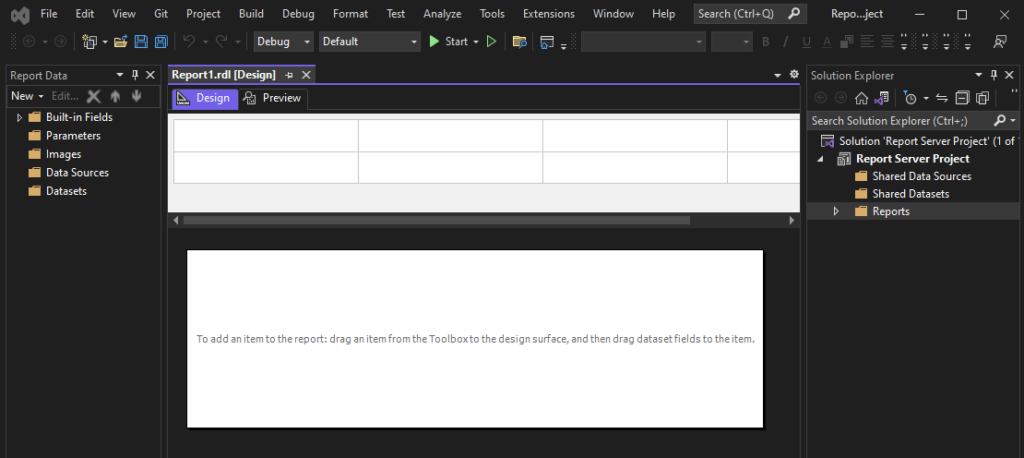Close the Report Data panel
The height and width of the screenshot is (458, 1024).
point(150,75)
